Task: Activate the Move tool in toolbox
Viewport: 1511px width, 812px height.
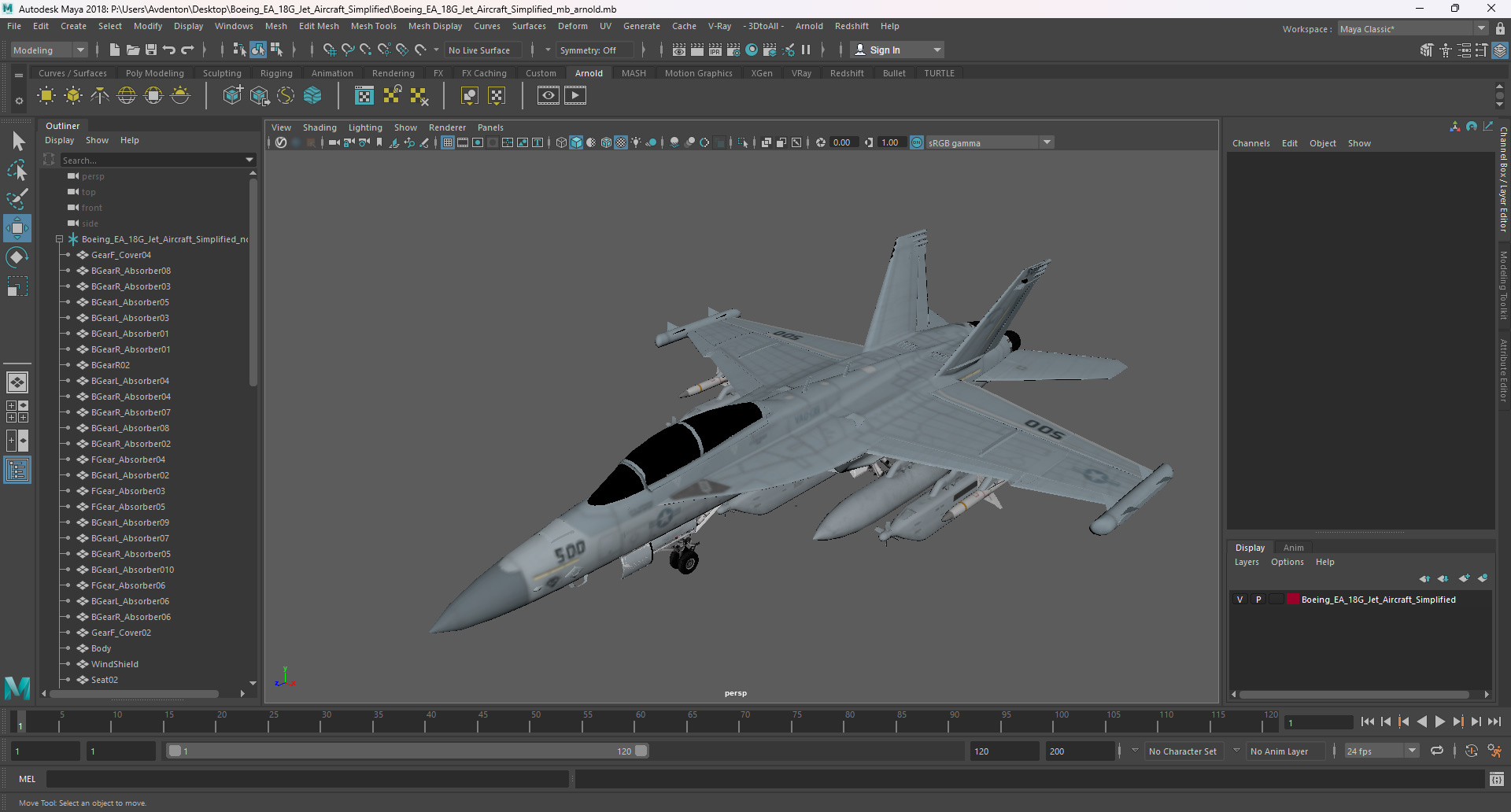Action: pos(17,228)
